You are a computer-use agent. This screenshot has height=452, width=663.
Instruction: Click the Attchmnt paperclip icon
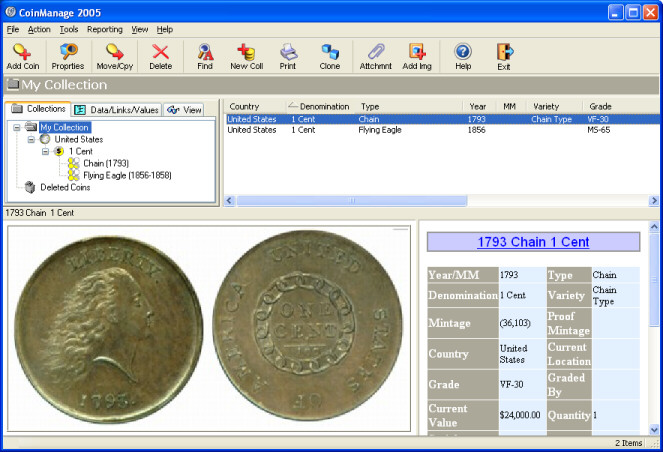click(375, 56)
